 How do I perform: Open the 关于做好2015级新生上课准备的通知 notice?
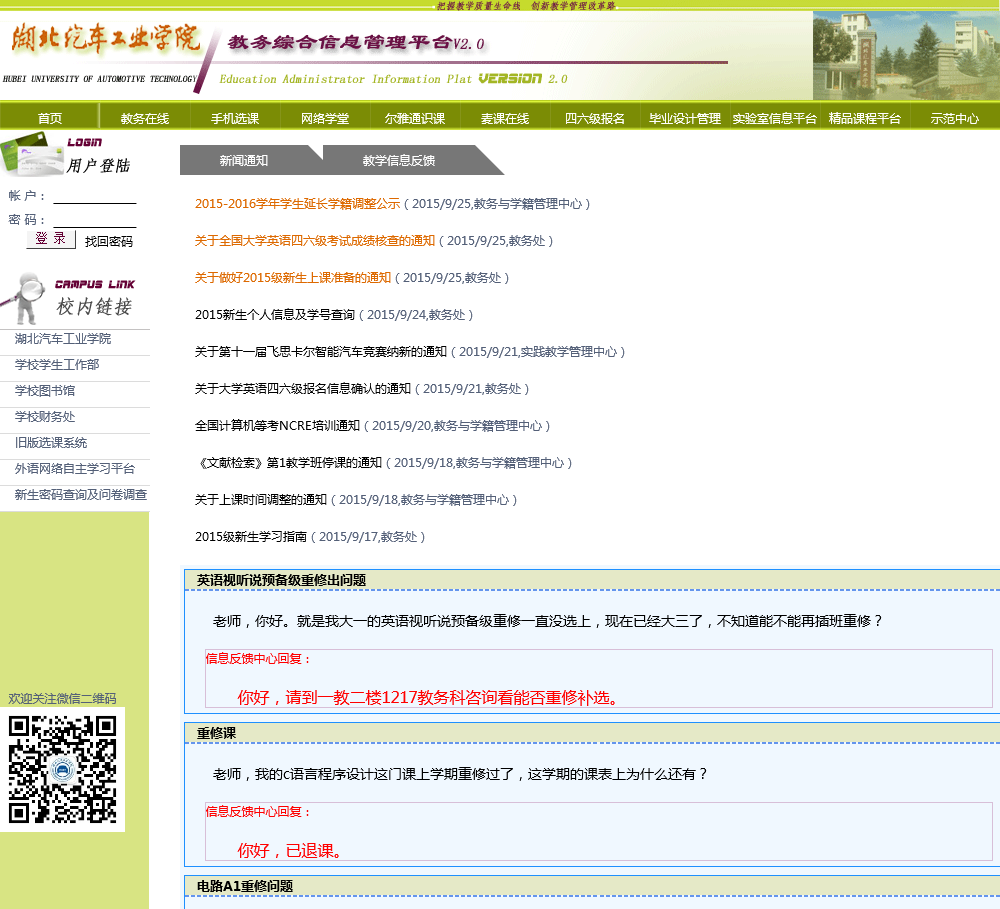pos(293,277)
